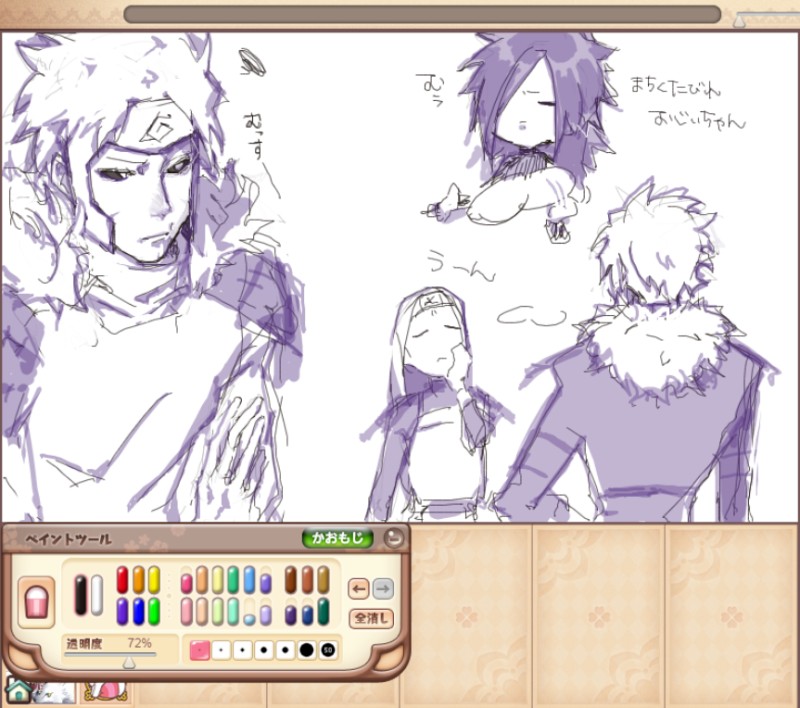The image size is (800, 708).
Task: Click the undo left-arrow button
Action: pyautogui.click(x=359, y=589)
